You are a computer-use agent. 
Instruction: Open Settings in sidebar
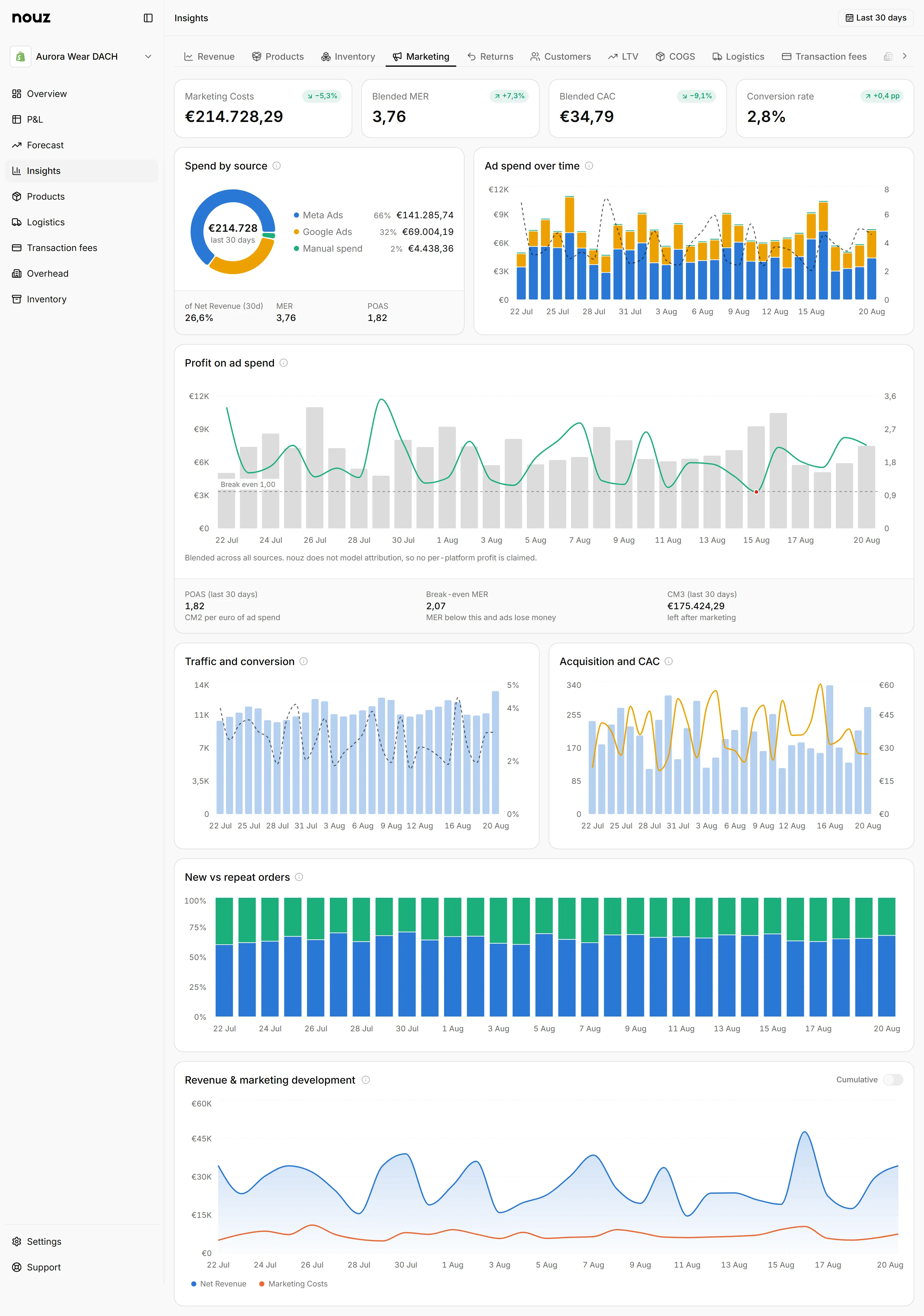tap(81, 1242)
